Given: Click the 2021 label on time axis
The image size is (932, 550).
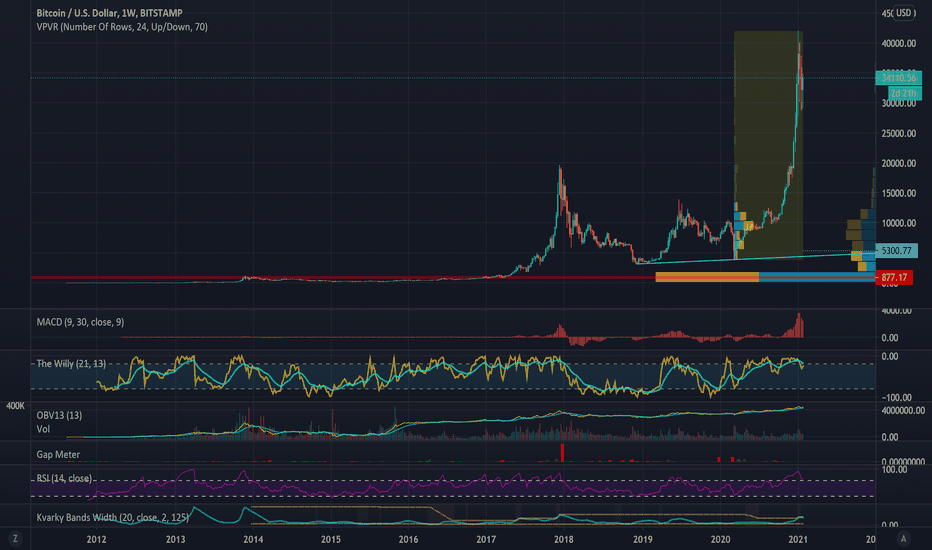Looking at the screenshot, I should [x=797, y=539].
